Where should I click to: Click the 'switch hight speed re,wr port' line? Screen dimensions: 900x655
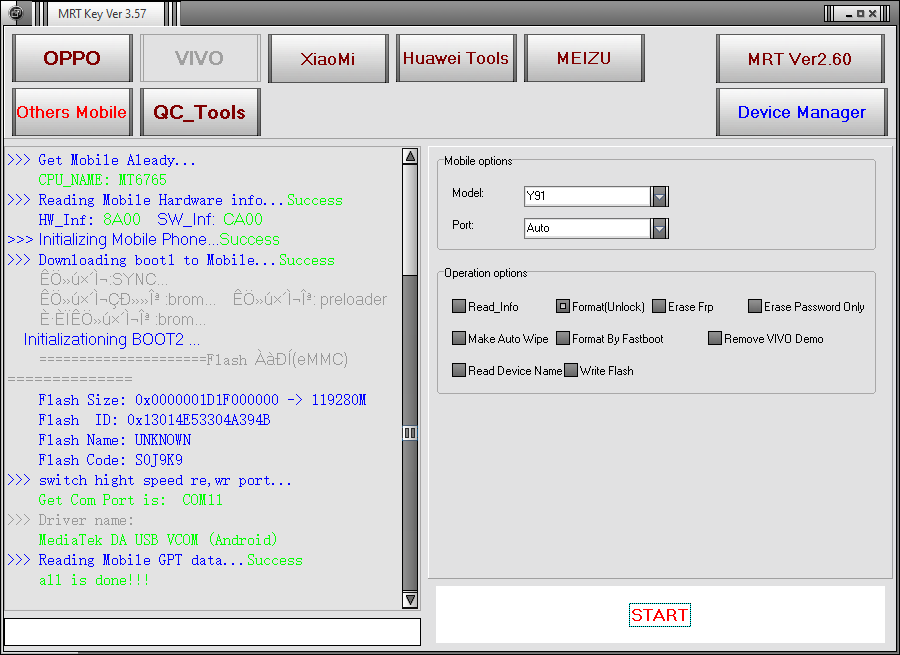click(x=150, y=480)
